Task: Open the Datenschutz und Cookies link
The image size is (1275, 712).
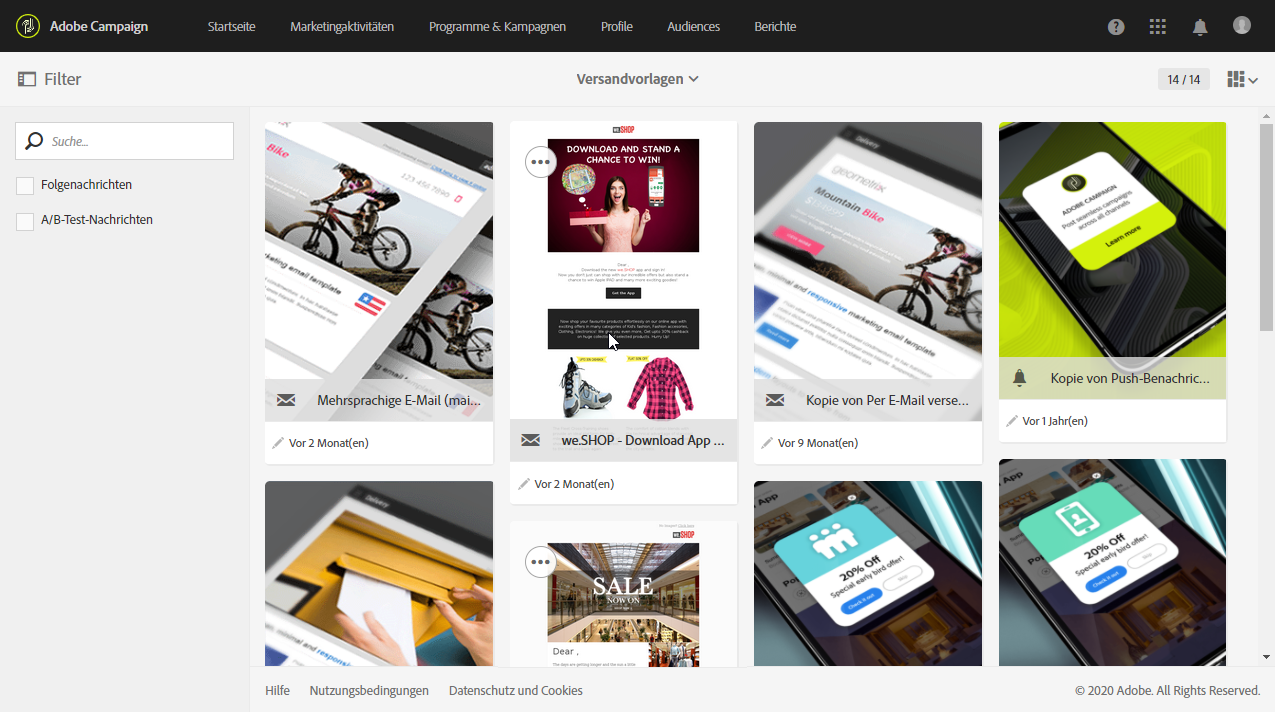Action: (516, 691)
